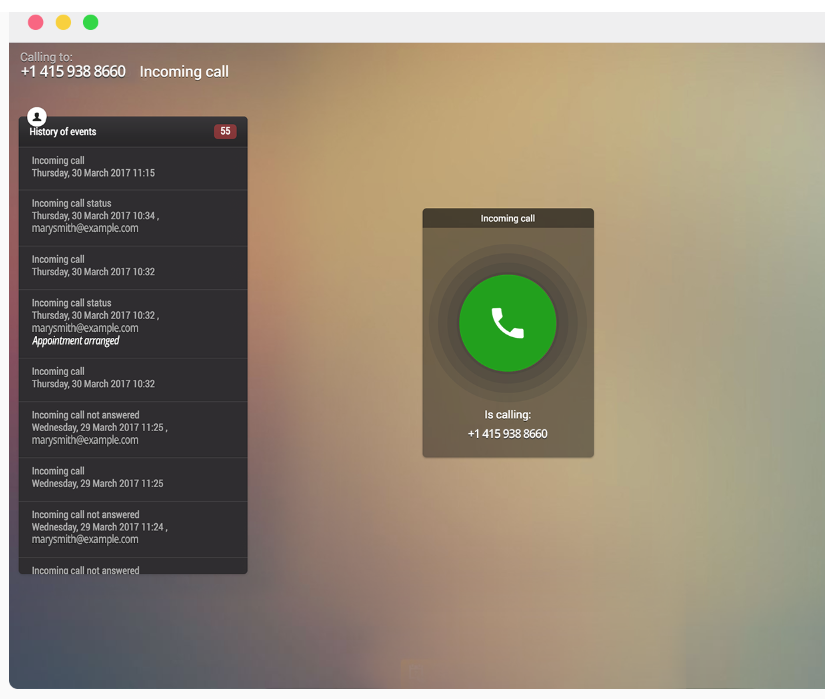Click the Incoming call card title bar

click(x=508, y=218)
